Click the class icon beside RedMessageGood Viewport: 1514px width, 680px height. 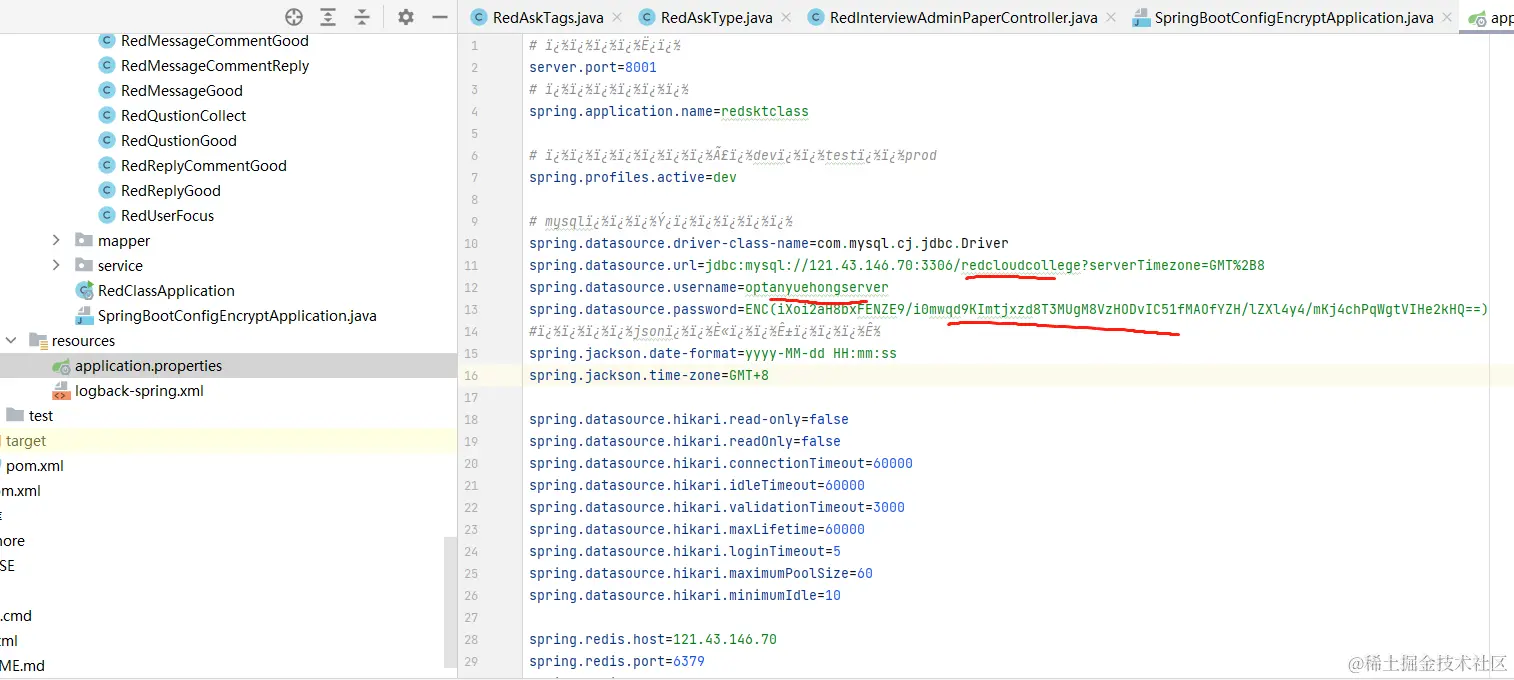tap(107, 91)
